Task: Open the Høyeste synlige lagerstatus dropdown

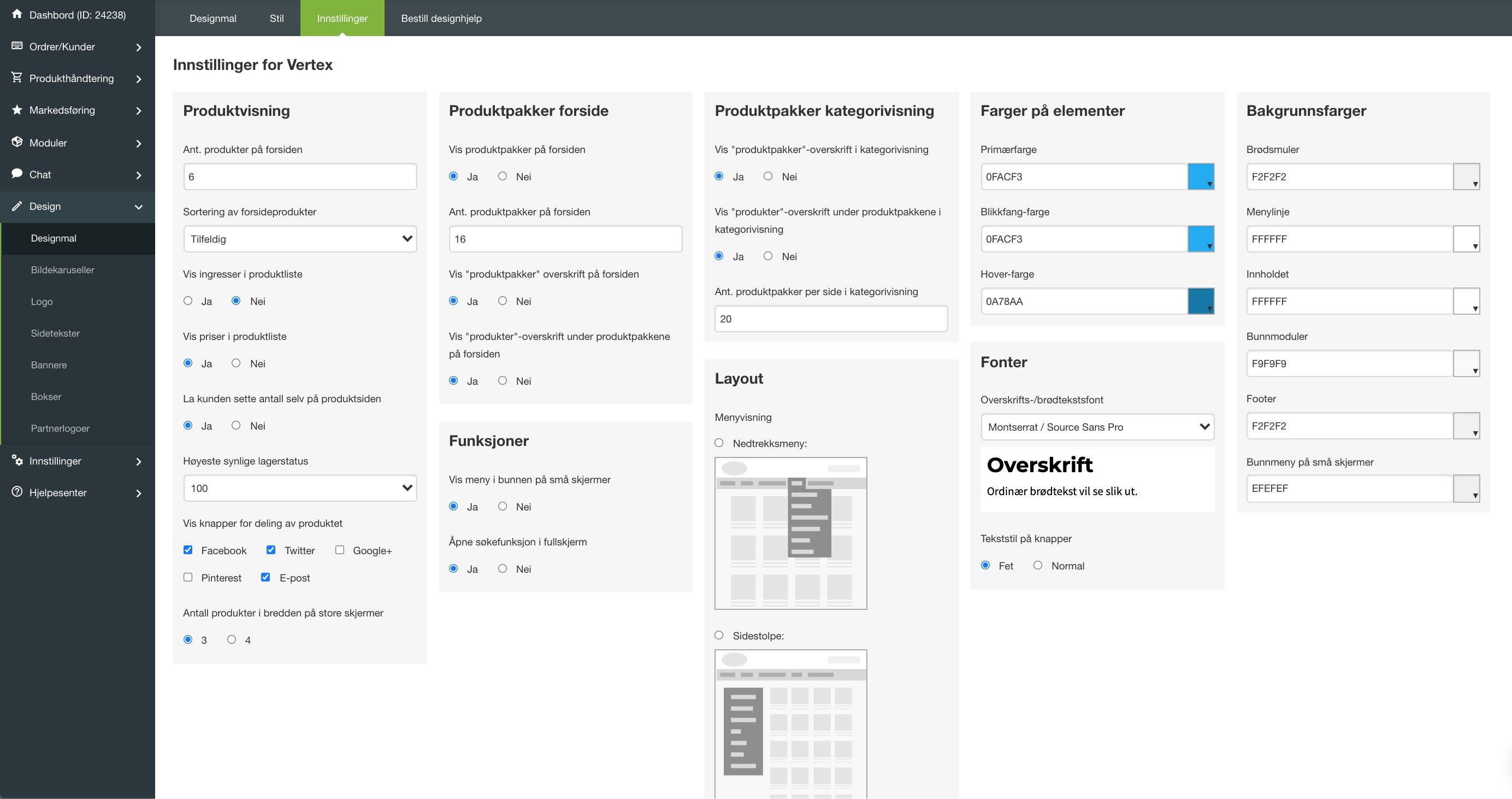Action: 300,488
